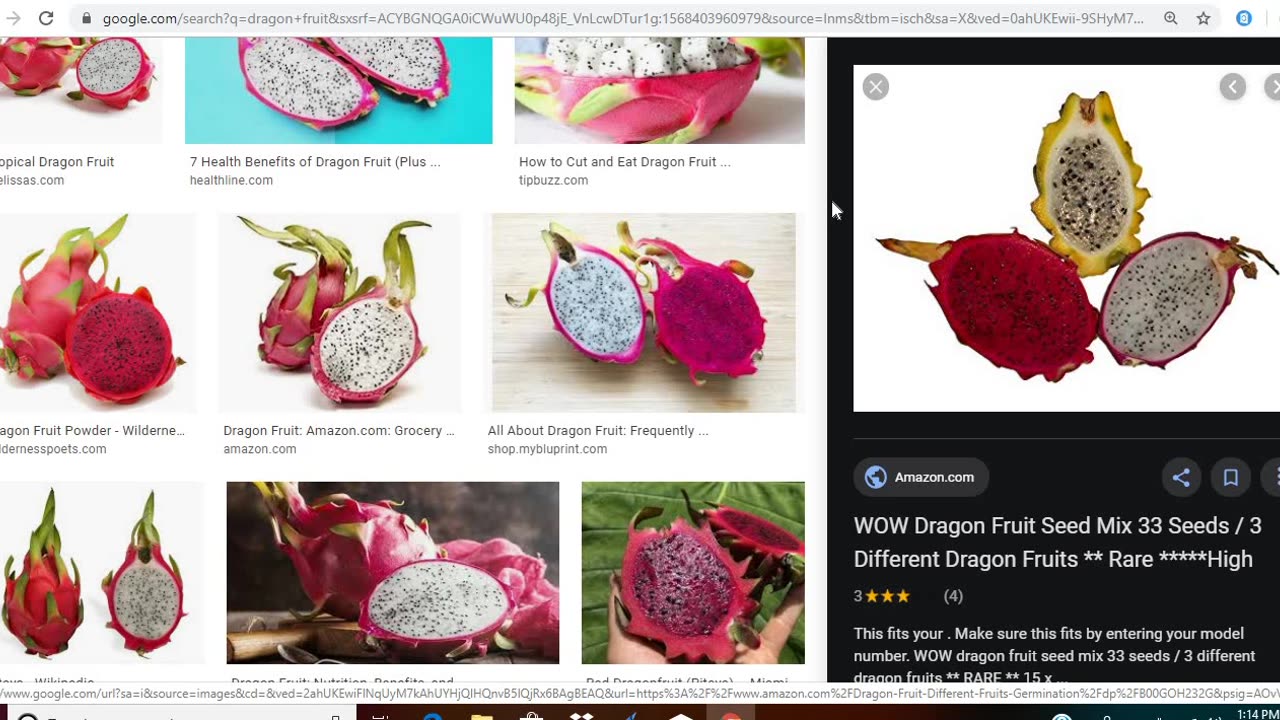Click the google.com address bar
This screenshot has width=1280, height=720.
tap(622, 18)
